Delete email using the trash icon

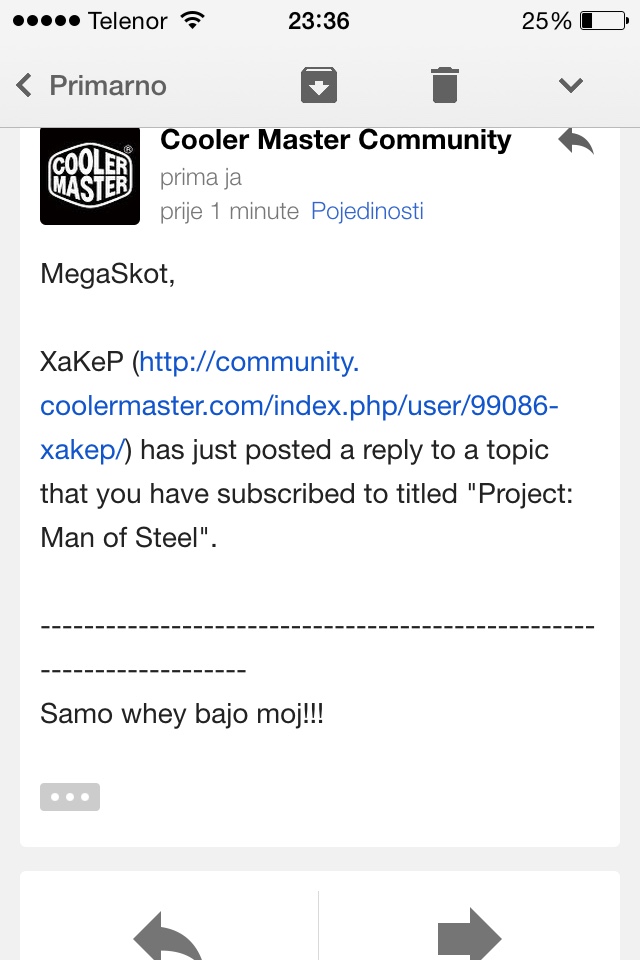click(x=445, y=85)
